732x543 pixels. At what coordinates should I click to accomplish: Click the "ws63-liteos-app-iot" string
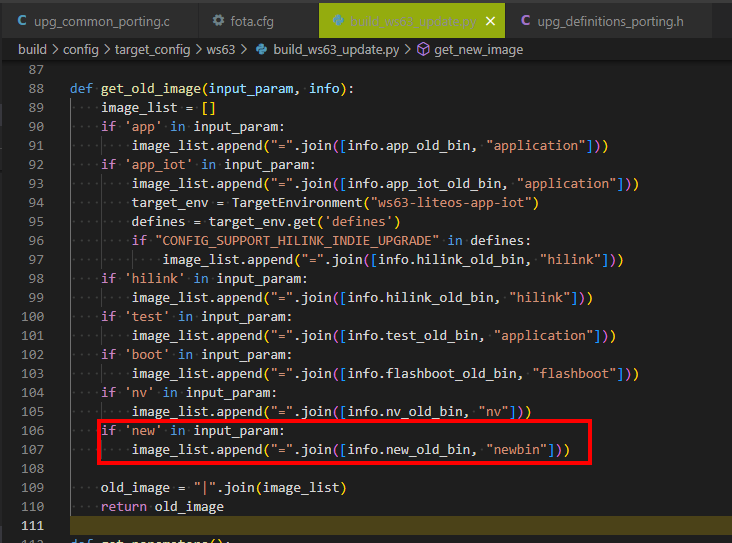tap(451, 203)
